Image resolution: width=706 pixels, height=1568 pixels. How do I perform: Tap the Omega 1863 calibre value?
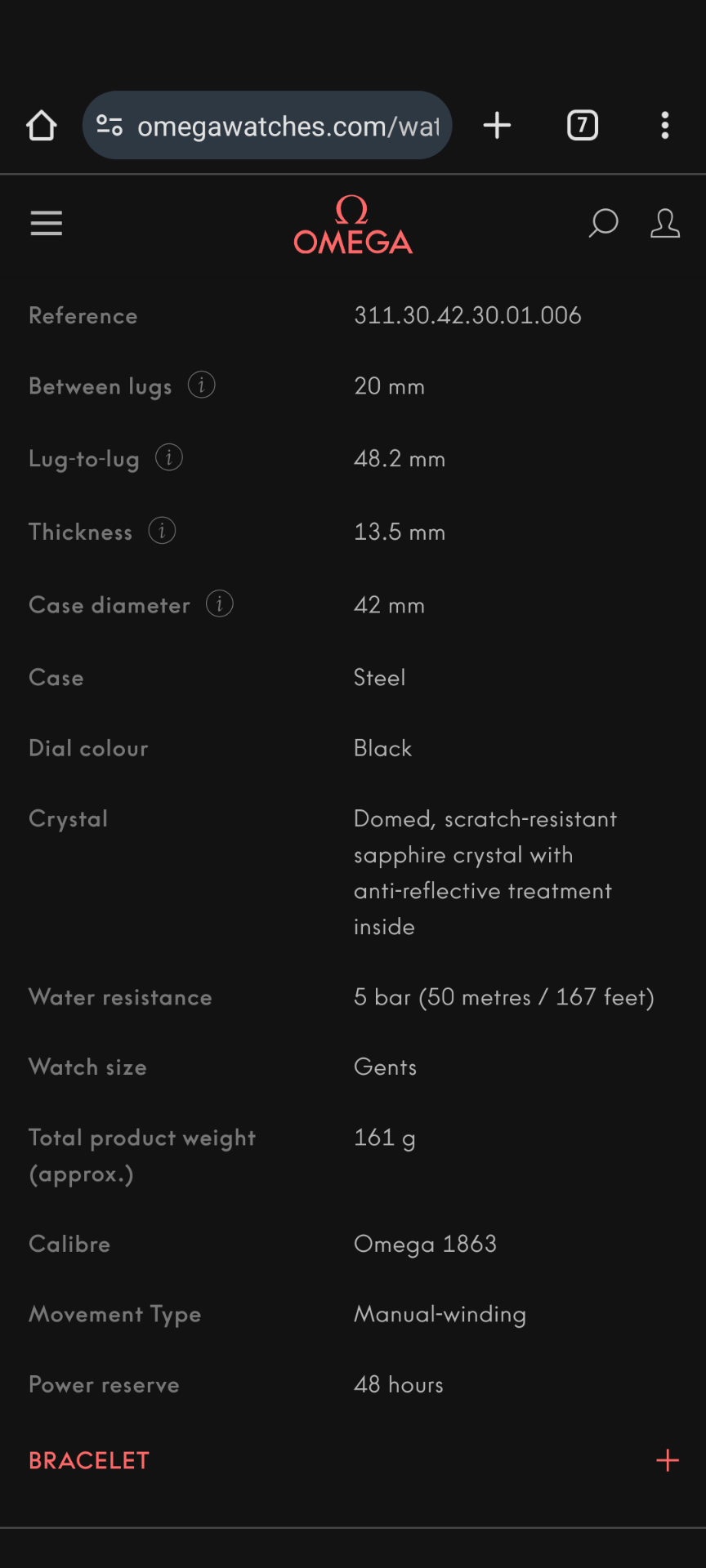(x=425, y=1244)
